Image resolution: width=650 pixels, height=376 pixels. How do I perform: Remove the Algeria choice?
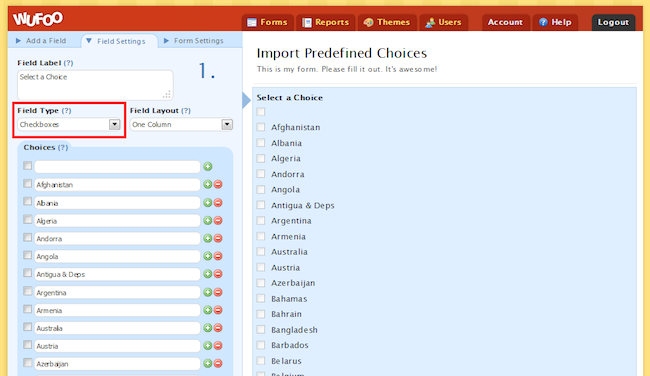click(218, 221)
